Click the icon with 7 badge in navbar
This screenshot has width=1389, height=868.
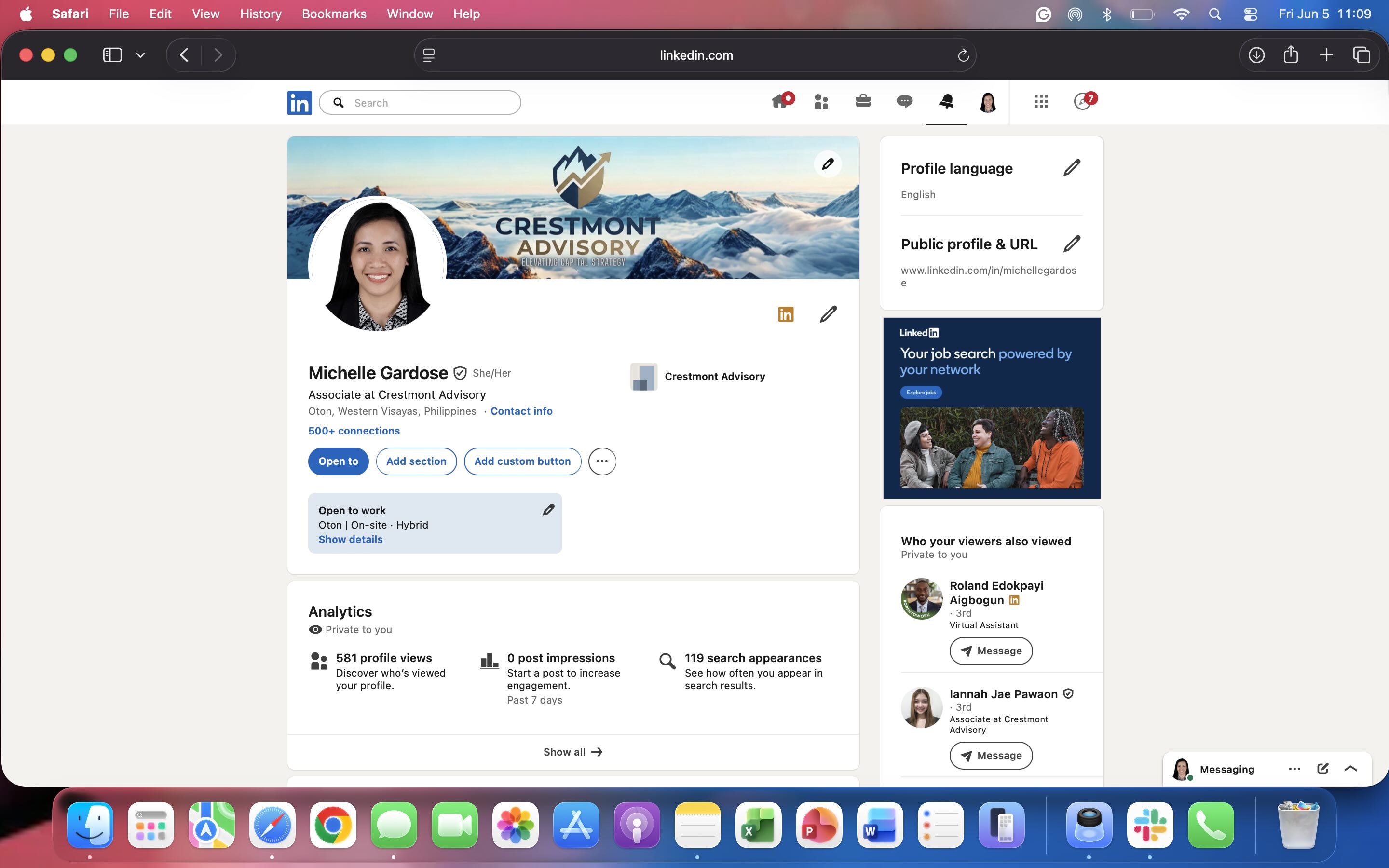click(x=1085, y=101)
